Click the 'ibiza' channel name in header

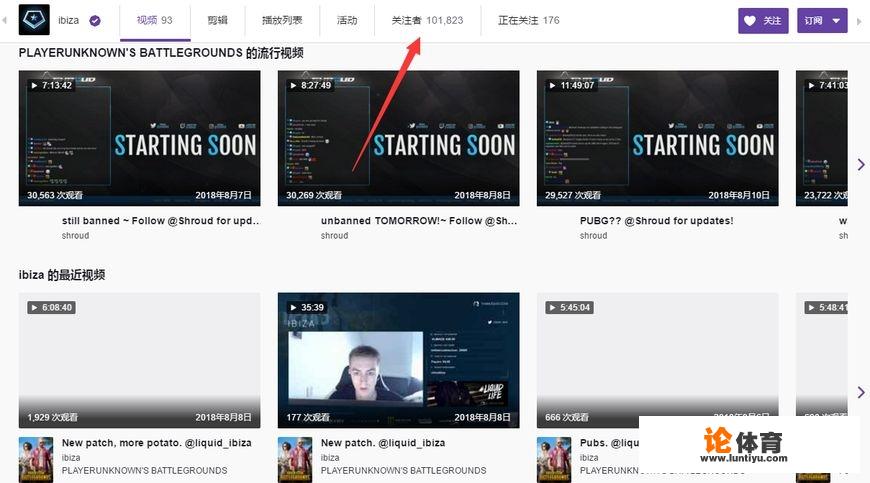pos(68,21)
